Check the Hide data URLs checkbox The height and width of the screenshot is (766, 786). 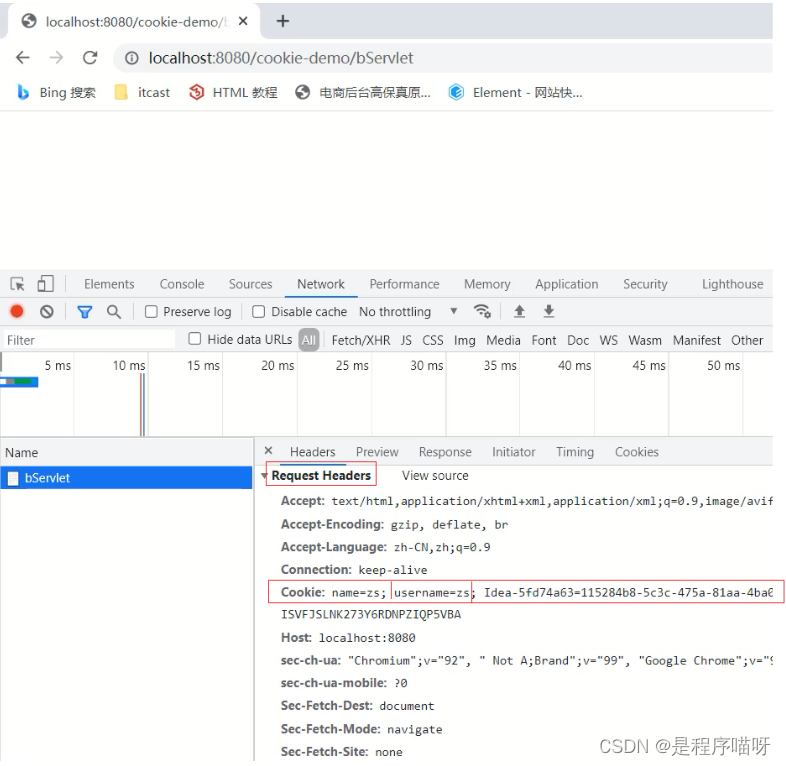[x=194, y=339]
